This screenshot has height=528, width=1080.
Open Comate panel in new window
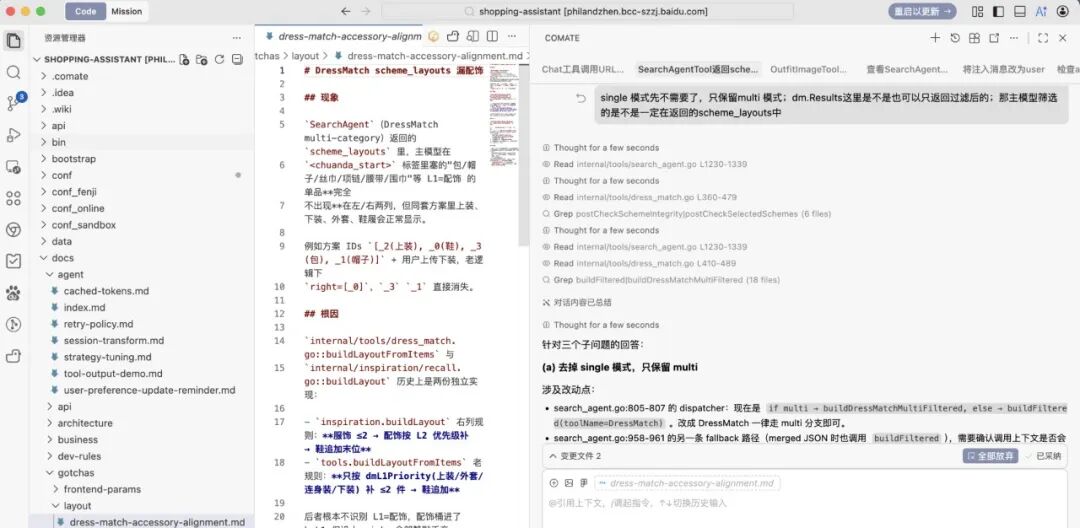(x=994, y=38)
